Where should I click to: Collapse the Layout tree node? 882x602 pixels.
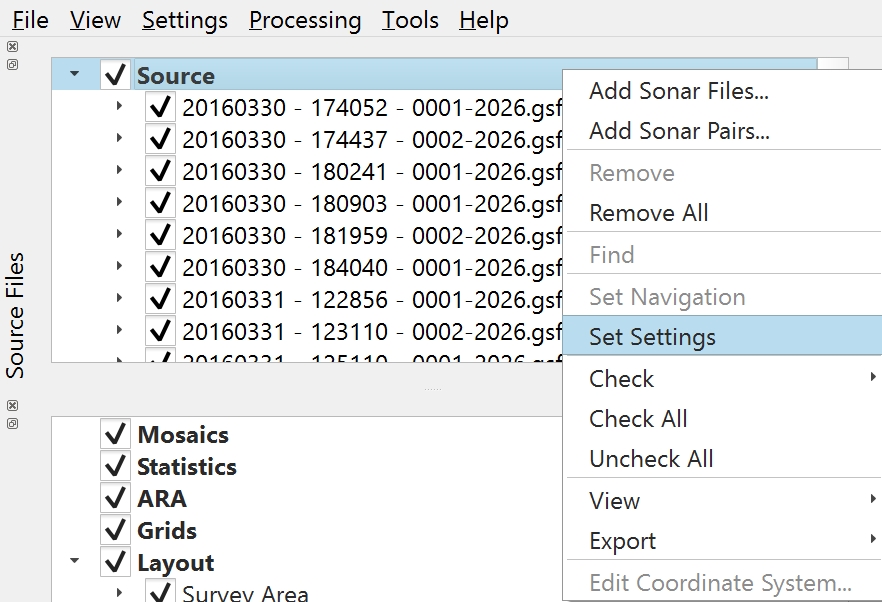(x=75, y=562)
